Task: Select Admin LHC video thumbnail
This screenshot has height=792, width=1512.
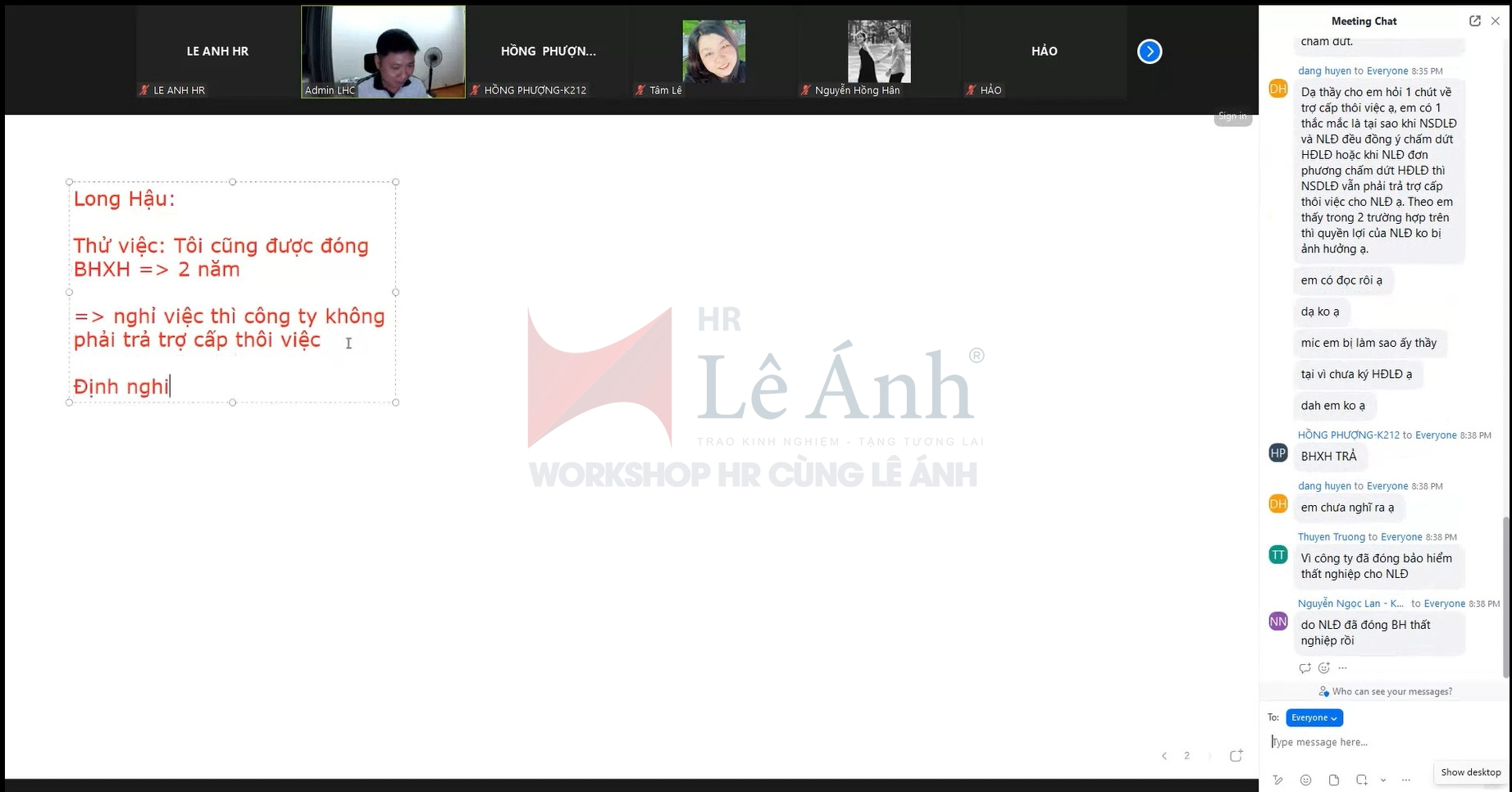Action: [x=383, y=52]
